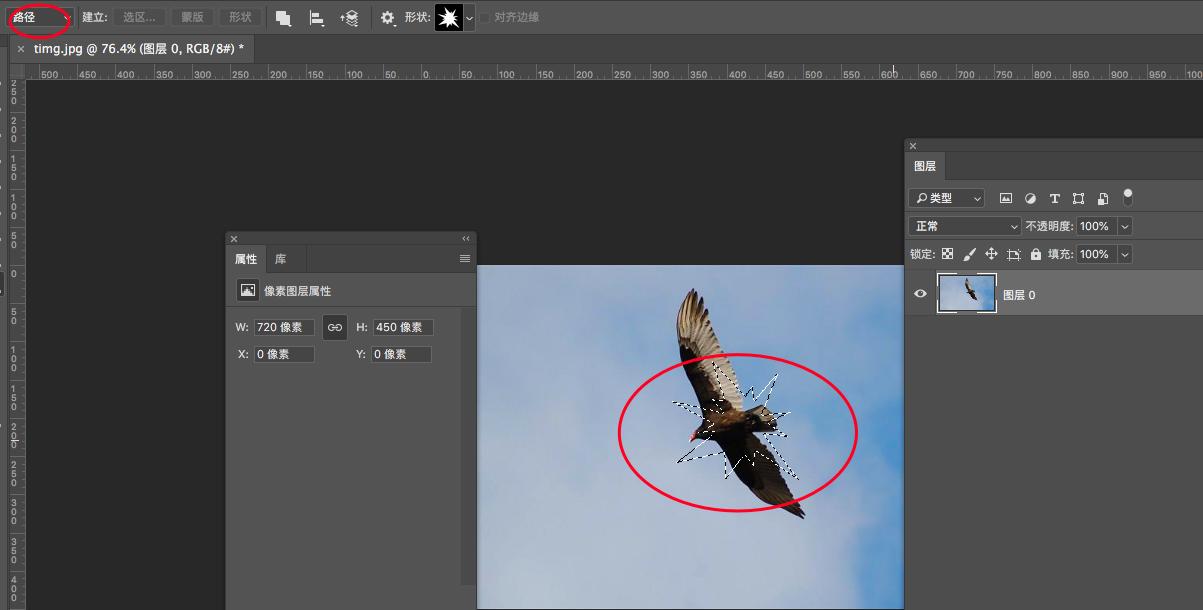Screen dimensions: 1203x610
Task: Select the timg.jpg document tab
Action: (x=138, y=48)
